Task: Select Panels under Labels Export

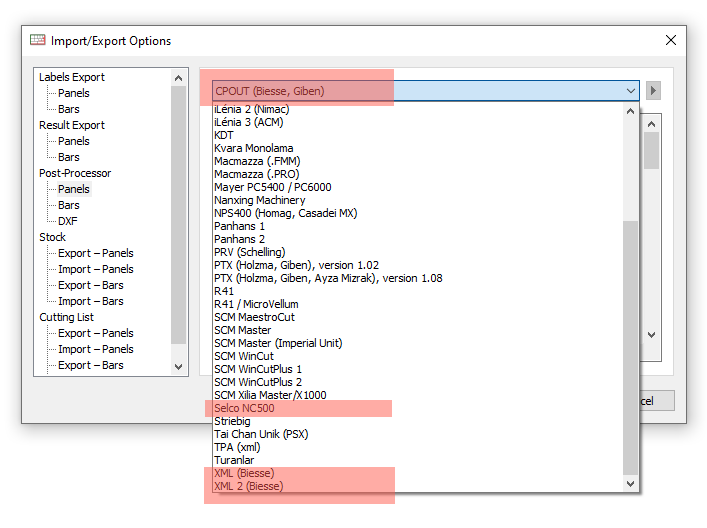Action: (x=74, y=93)
